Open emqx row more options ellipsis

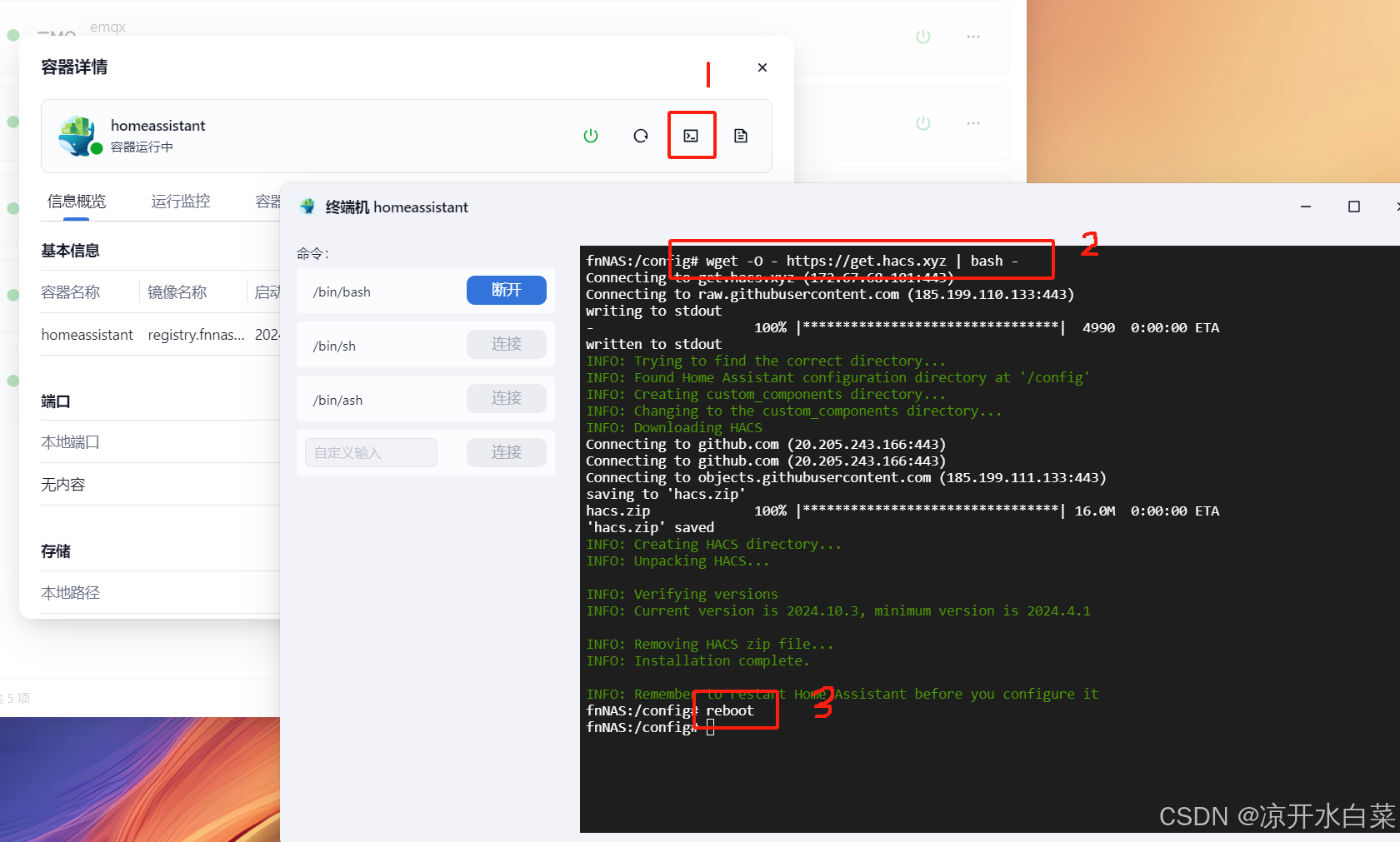[x=973, y=37]
